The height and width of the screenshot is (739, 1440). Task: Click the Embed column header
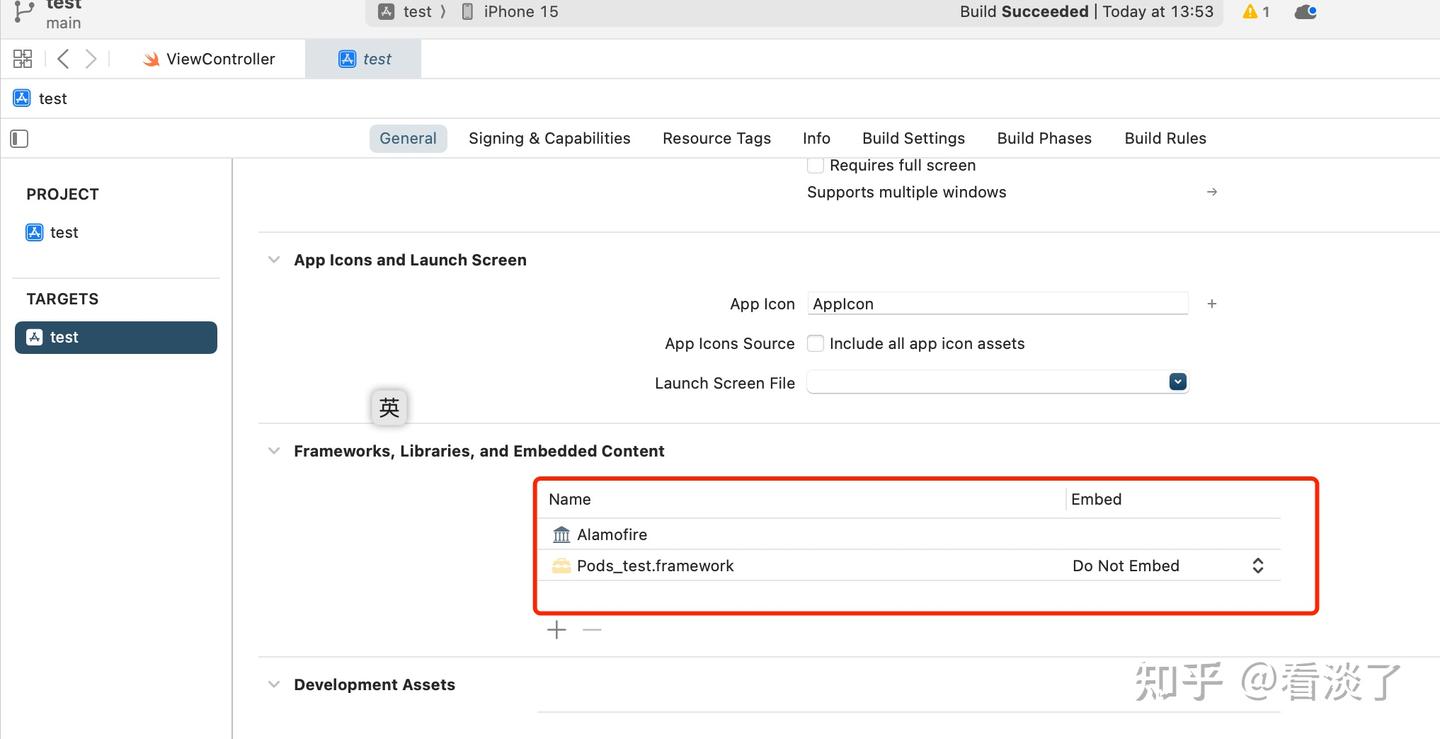pyautogui.click(x=1096, y=499)
